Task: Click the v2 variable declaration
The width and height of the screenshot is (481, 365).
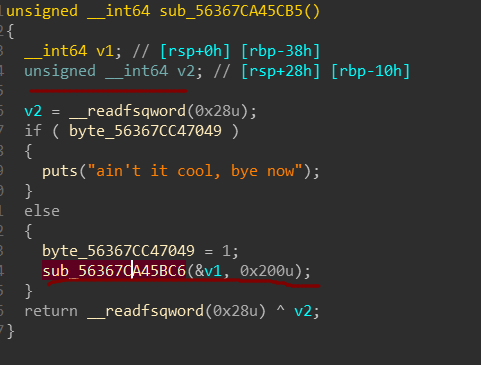Action: (x=186, y=71)
